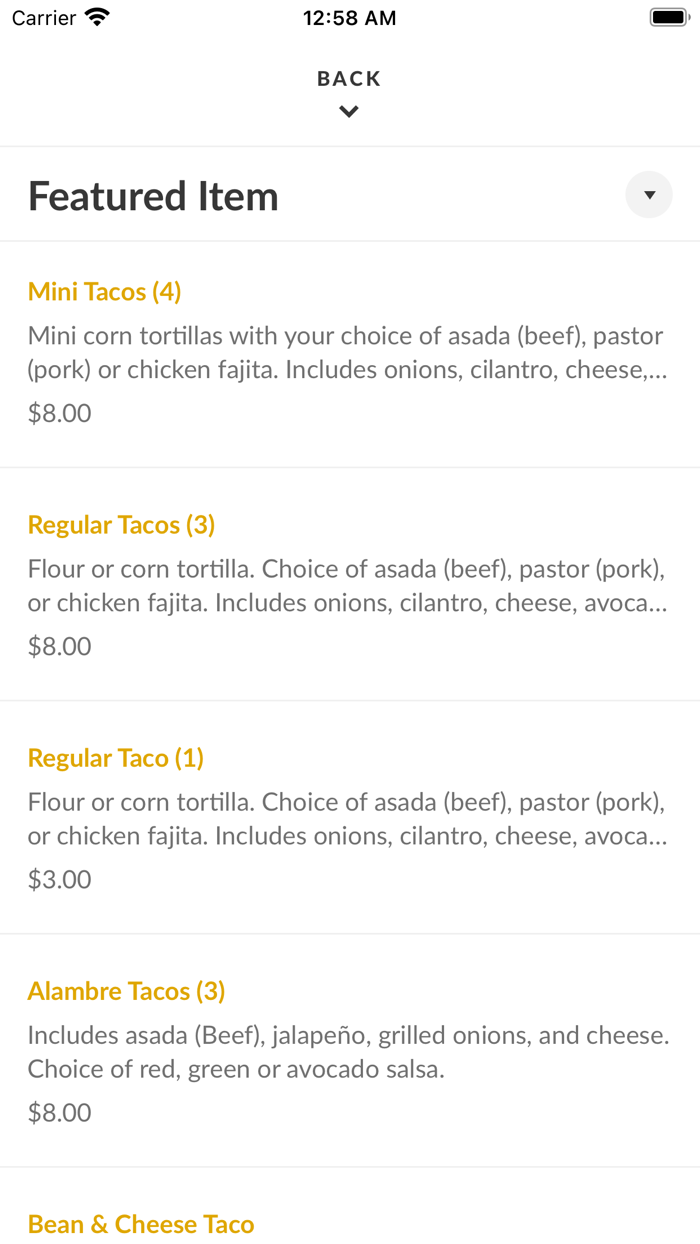Tap the Featured Item section header
This screenshot has height=1244, width=700.
pyautogui.click(x=153, y=196)
